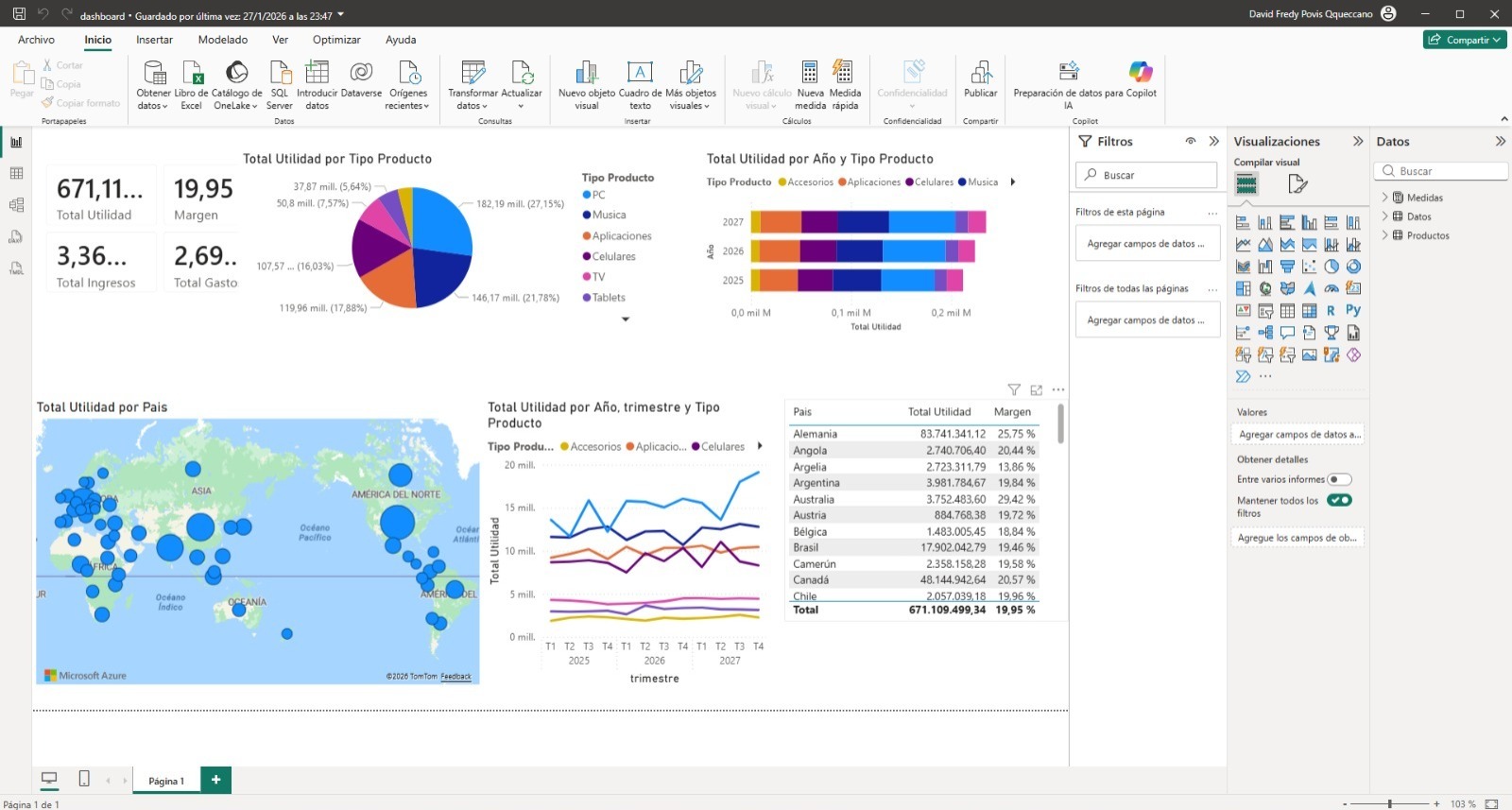Screen dimensions: 1512x810
Task: Select the Q&A speech bubble visual
Action: pyautogui.click(x=1287, y=333)
